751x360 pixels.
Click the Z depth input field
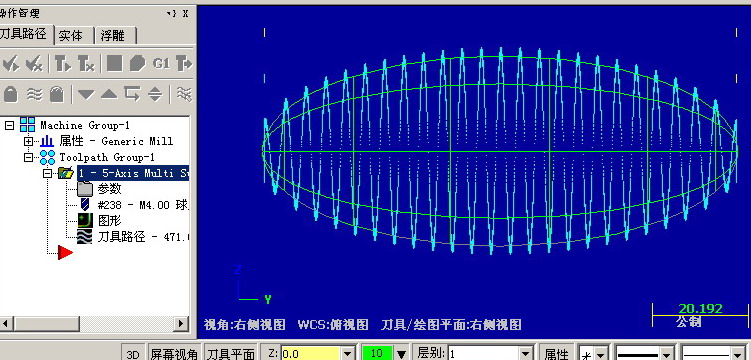click(310, 354)
